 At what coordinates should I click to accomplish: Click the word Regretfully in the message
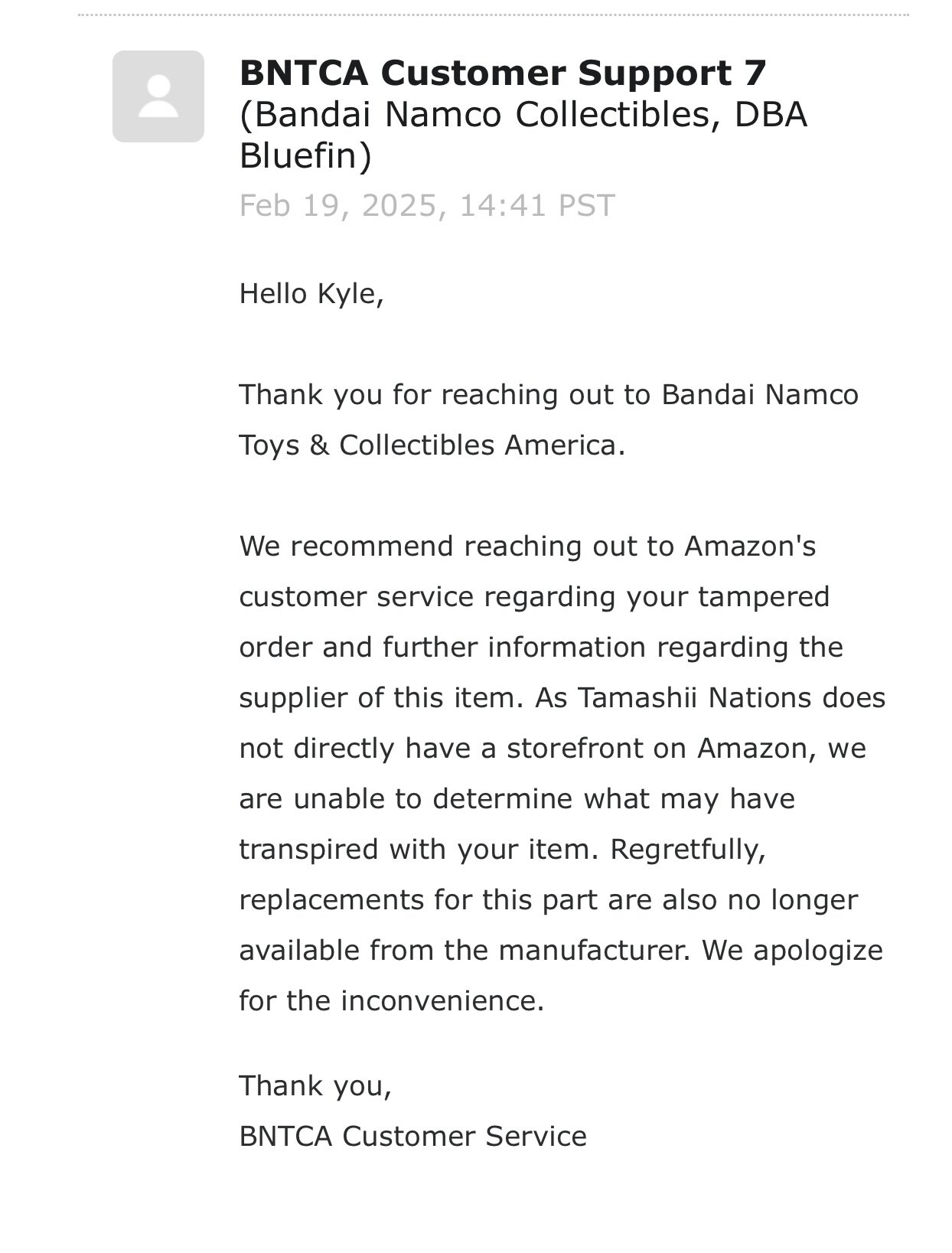click(688, 849)
